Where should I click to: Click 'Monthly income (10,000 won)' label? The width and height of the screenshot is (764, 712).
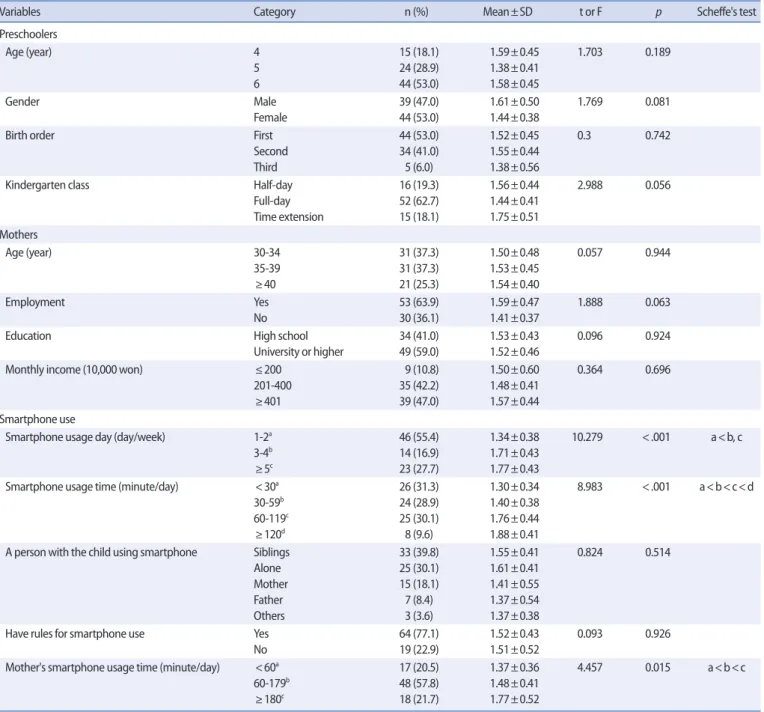point(74,369)
